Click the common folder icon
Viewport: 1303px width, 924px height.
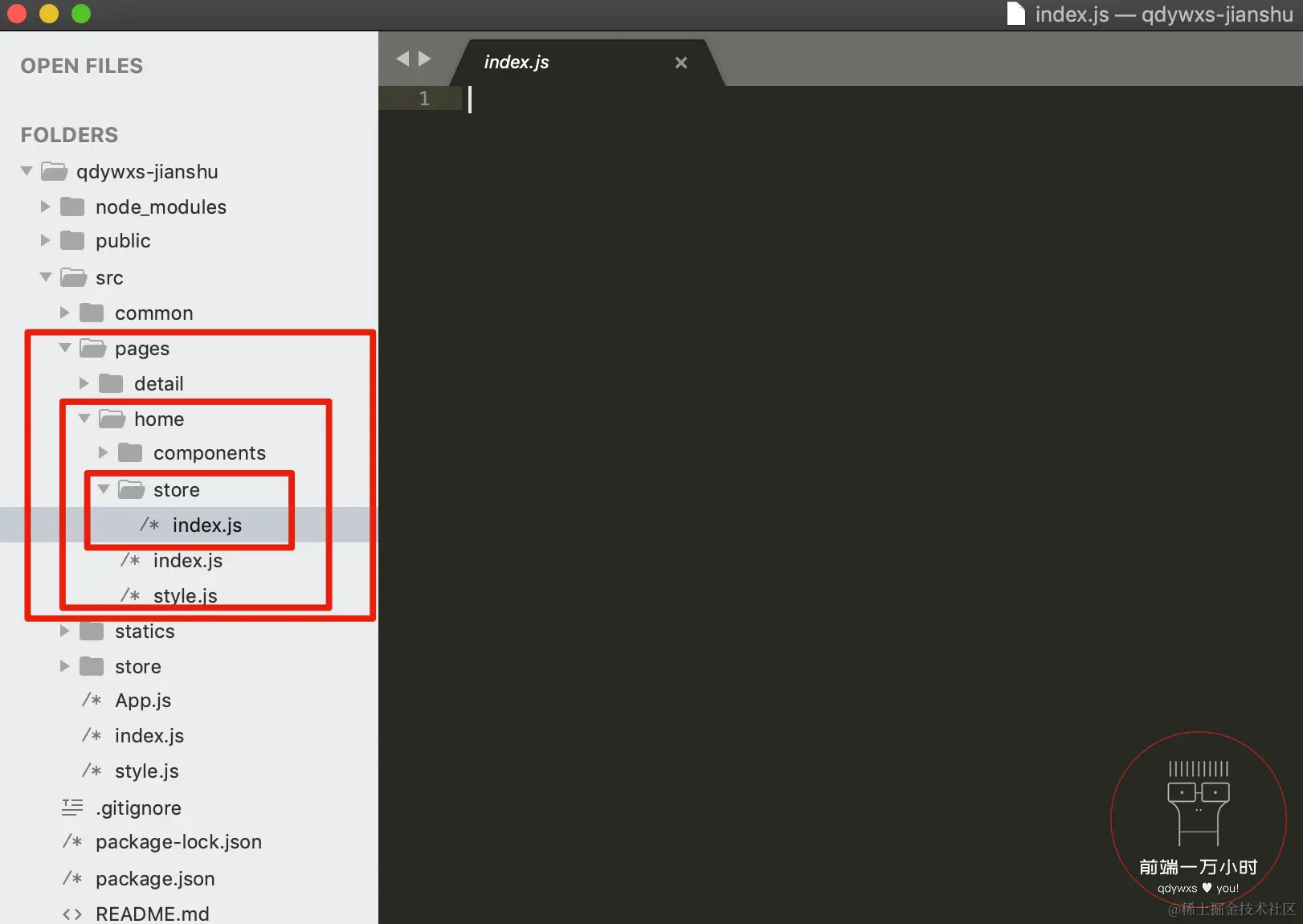pos(92,313)
